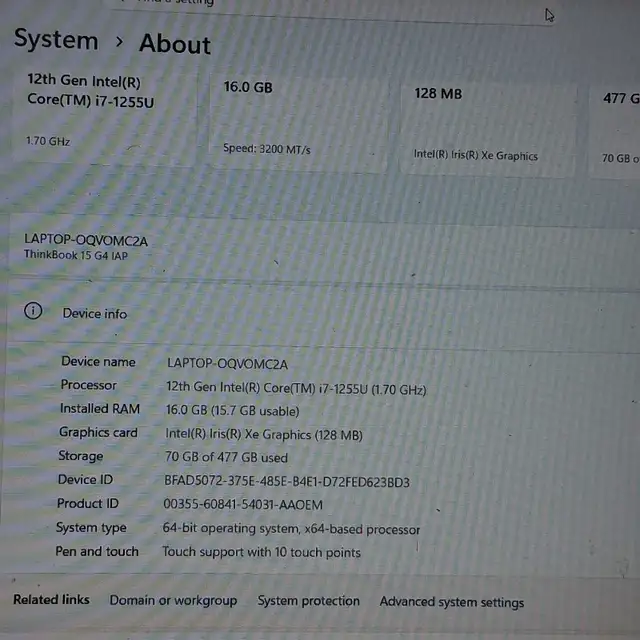Select the Device name value LAPTOP-OQVOMC2A in Device info
Screen dimensions: 640x640
[227, 364]
